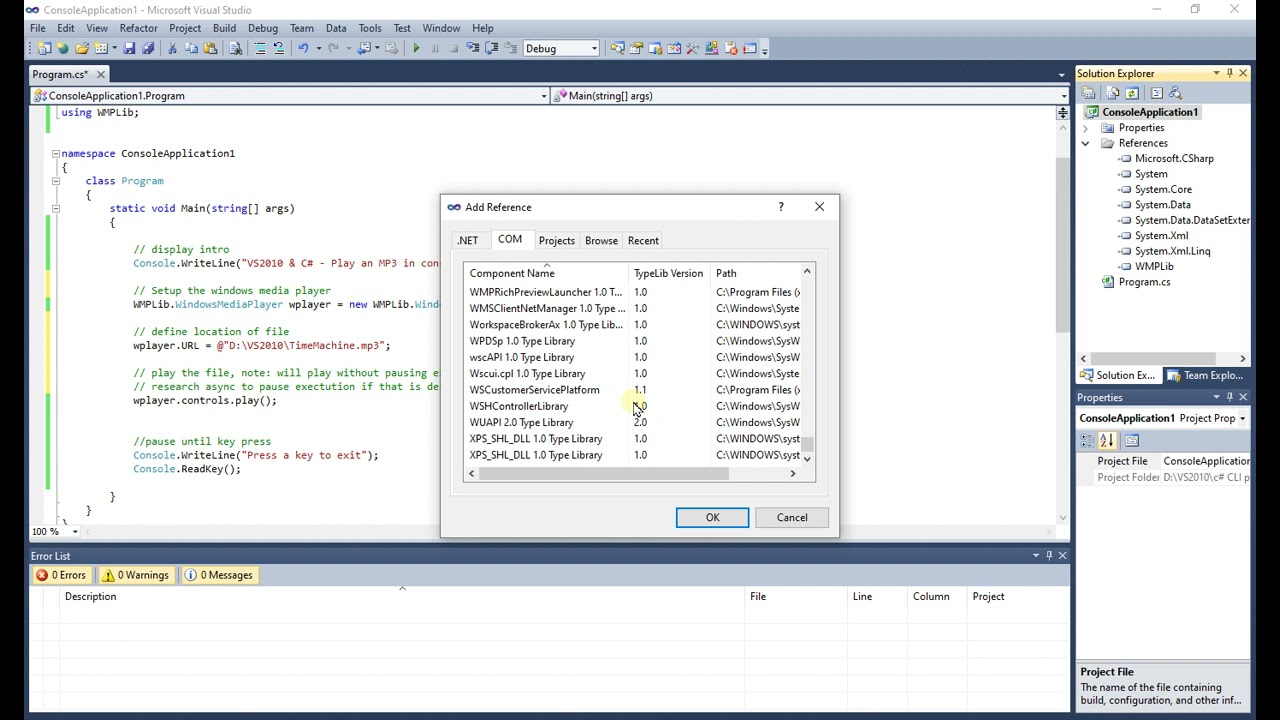
Task: Click the Redo arrow icon
Action: pyautogui.click(x=333, y=48)
